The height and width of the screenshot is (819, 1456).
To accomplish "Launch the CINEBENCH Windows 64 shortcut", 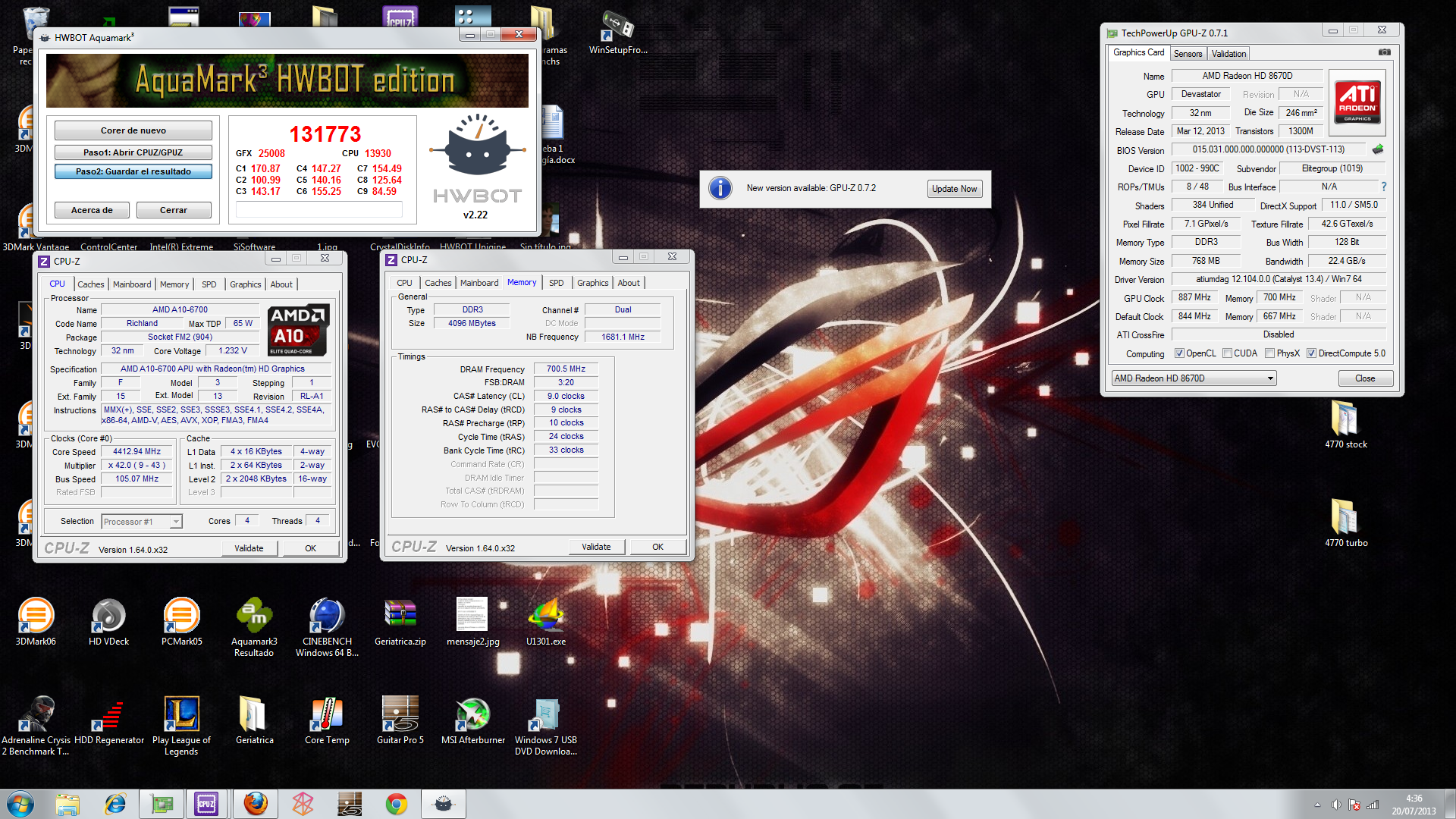I will 327,627.
